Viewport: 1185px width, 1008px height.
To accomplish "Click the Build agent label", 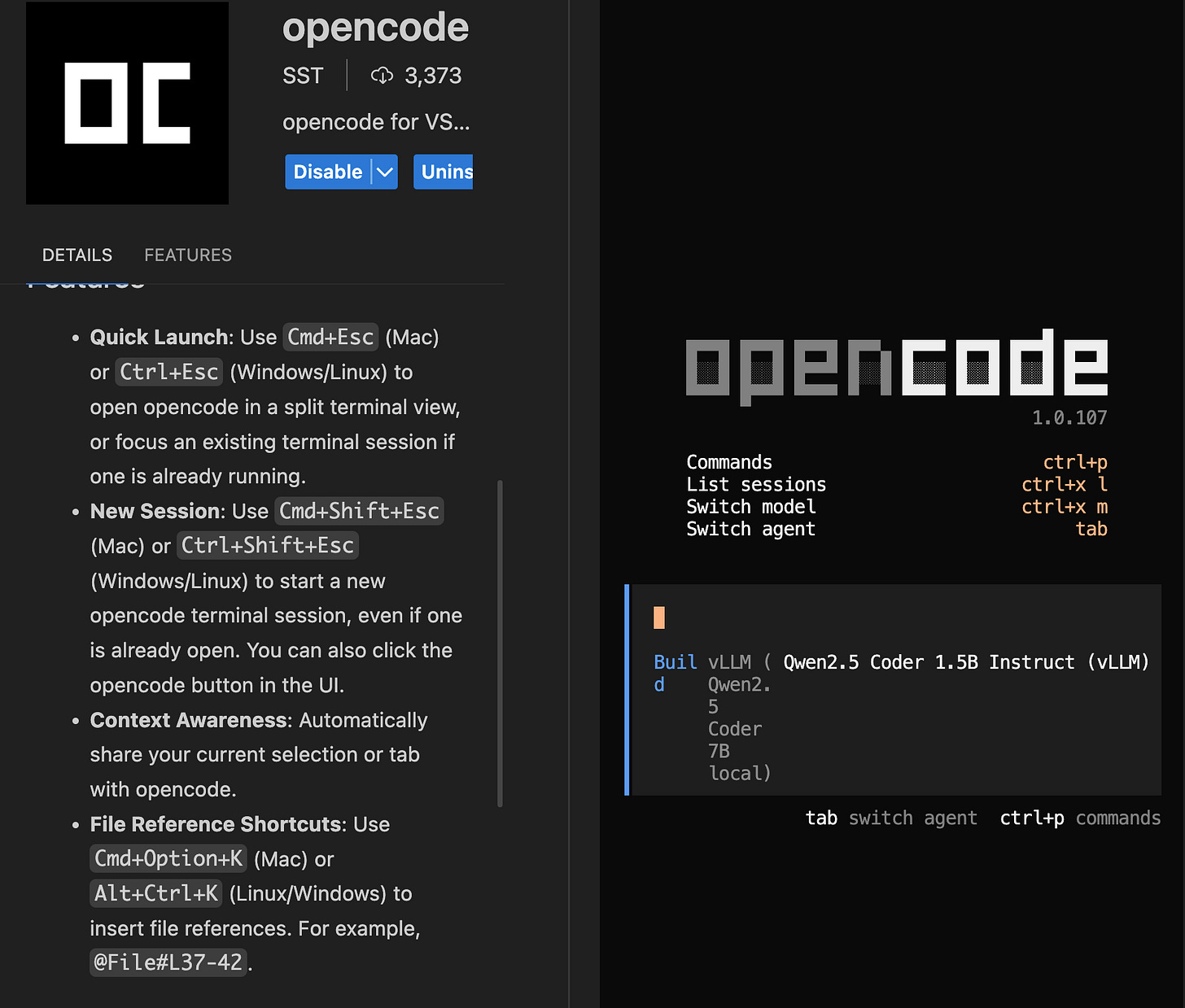I will 676,673.
